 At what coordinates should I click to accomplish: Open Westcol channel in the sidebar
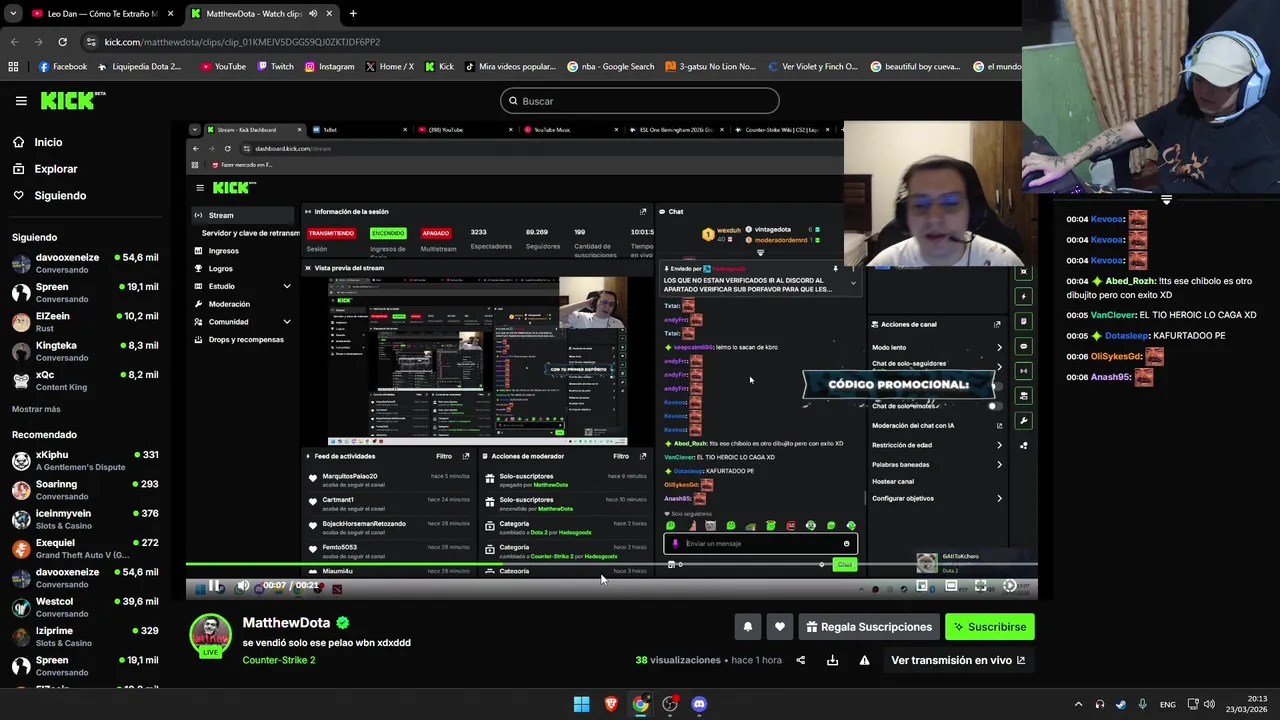click(x=85, y=607)
